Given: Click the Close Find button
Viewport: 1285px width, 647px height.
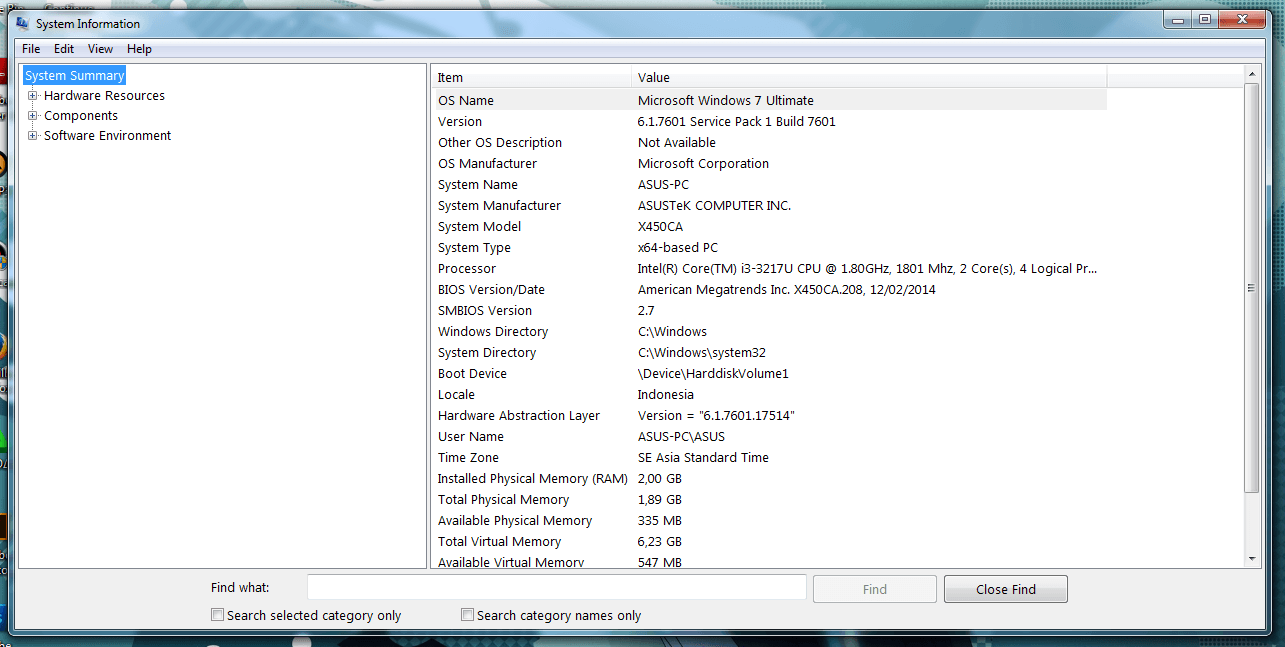Looking at the screenshot, I should click(x=1006, y=589).
